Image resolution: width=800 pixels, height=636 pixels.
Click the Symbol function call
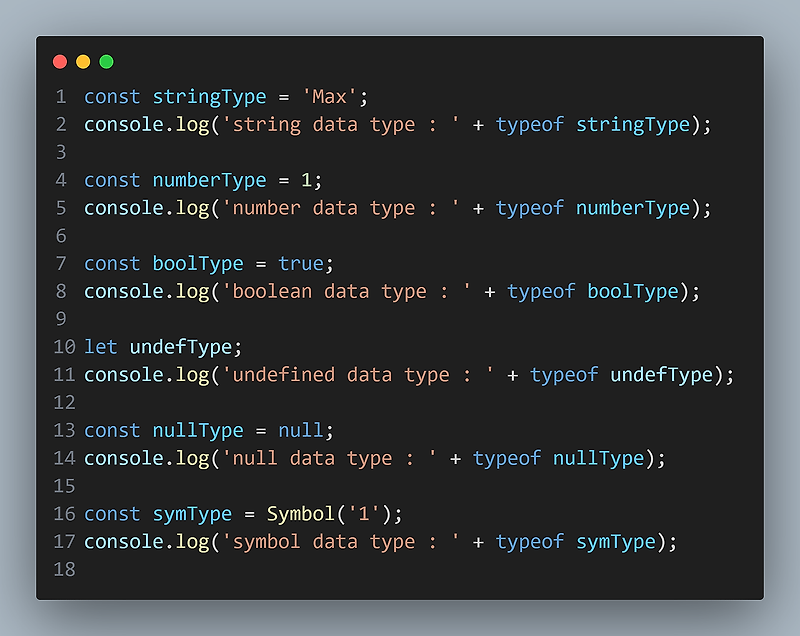pos(301,514)
